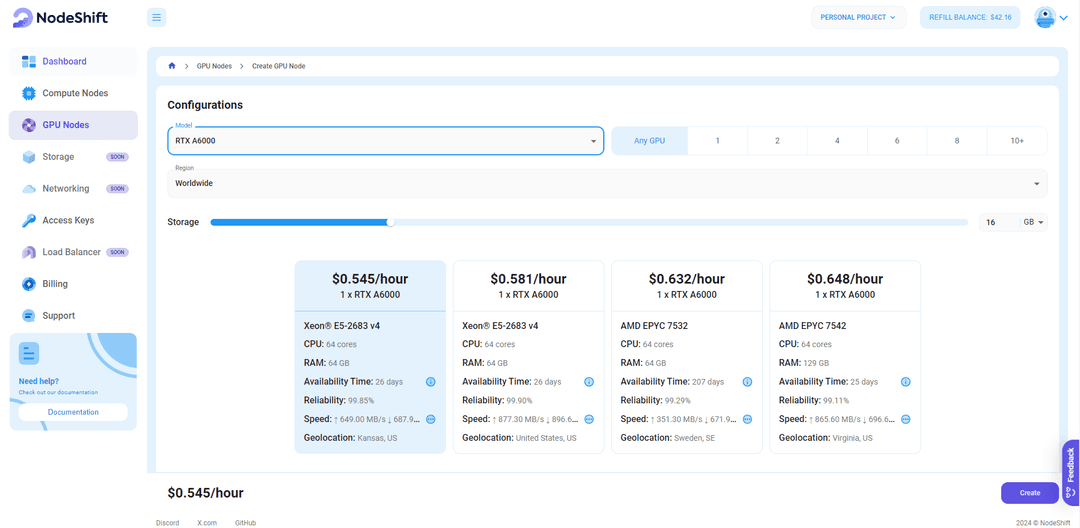Screen dimensions: 1080x528
Task: Go to GPU Nodes breadcrumb link
Action: tap(214, 66)
